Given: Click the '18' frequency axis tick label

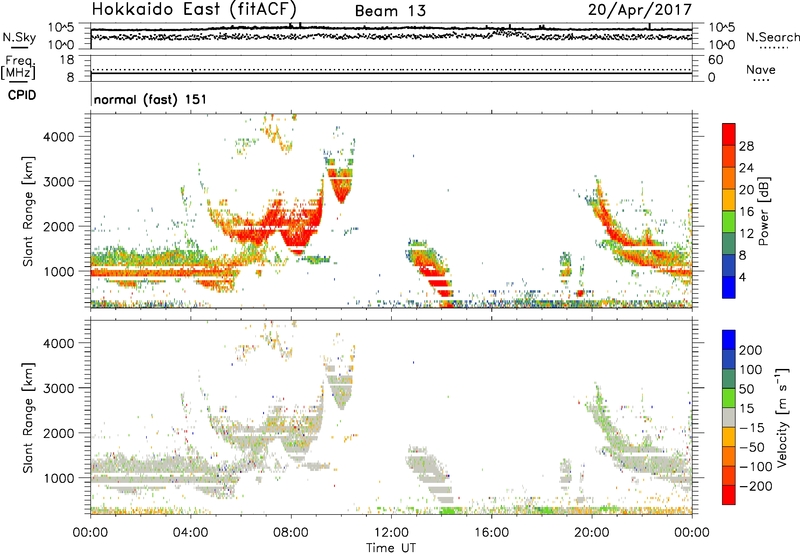Looking at the screenshot, I should pyautogui.click(x=66, y=60).
